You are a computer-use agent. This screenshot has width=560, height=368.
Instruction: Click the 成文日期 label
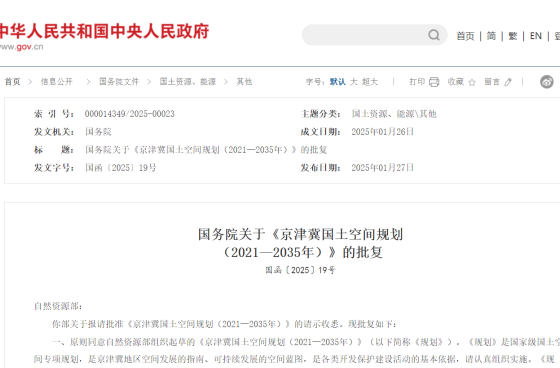coord(320,132)
